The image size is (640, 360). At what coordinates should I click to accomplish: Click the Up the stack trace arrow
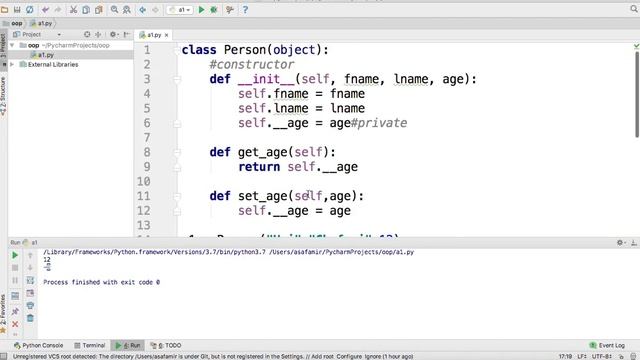coord(30,256)
